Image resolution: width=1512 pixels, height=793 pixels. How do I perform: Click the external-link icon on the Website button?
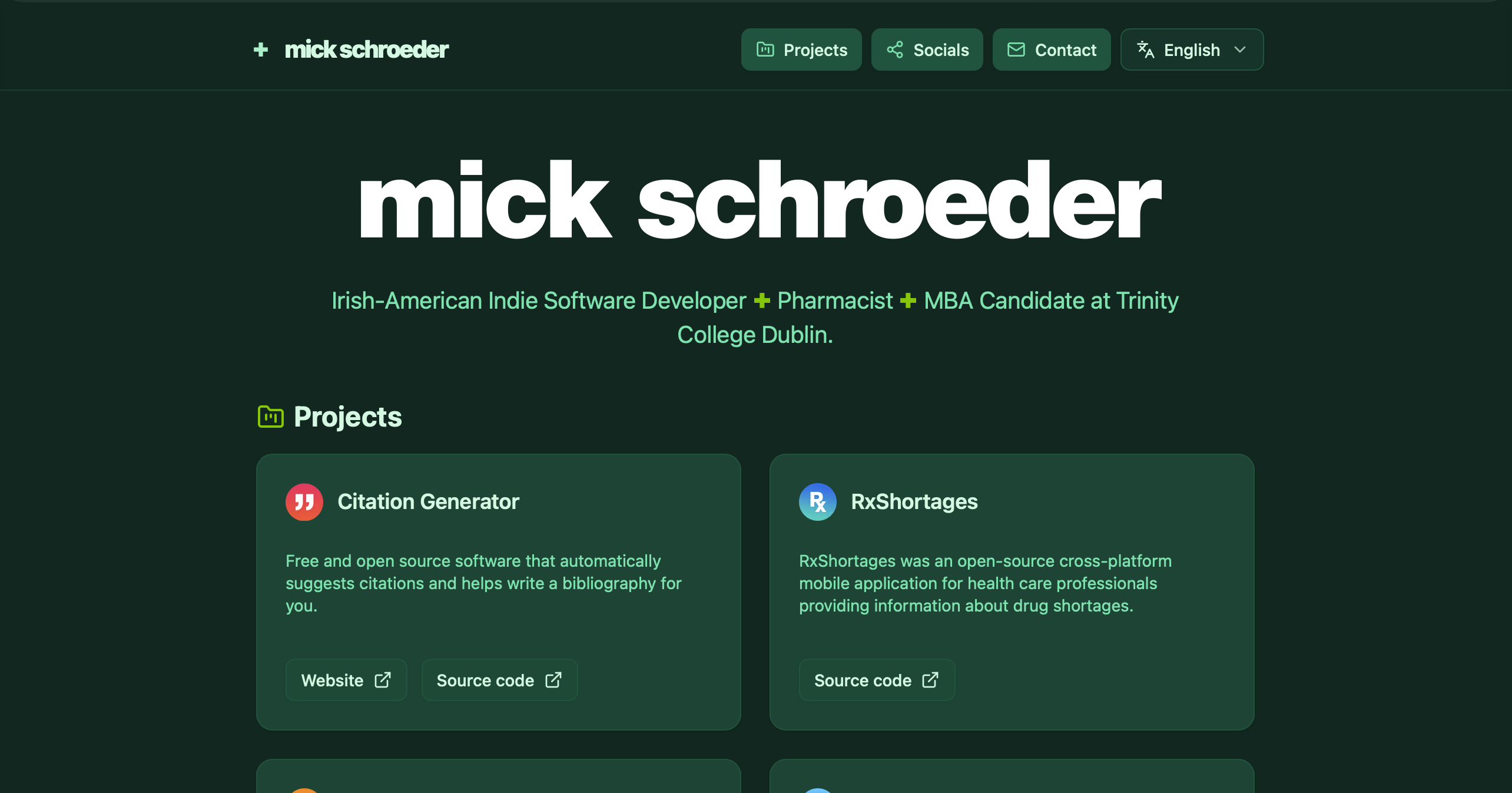click(383, 680)
